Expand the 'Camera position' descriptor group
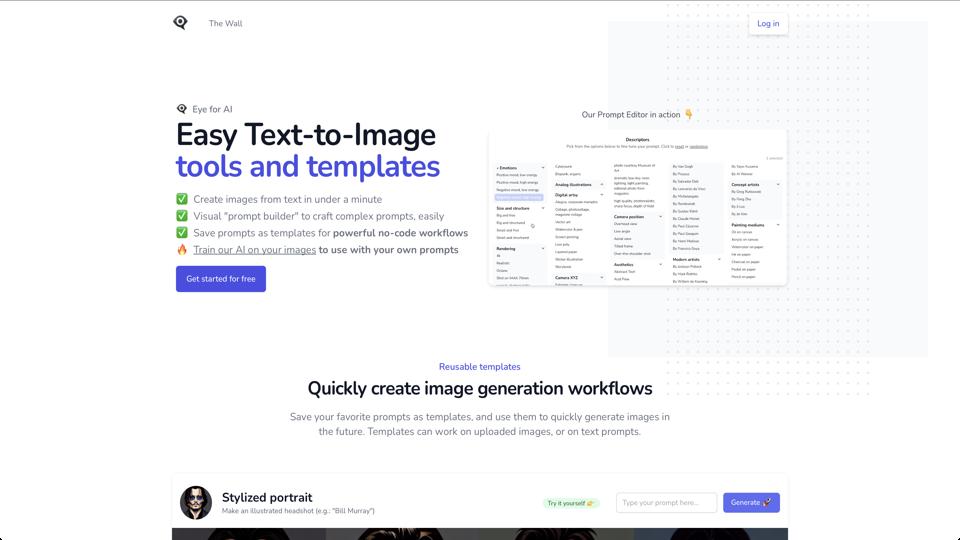Screen dimensions: 960x540 (x=661, y=216)
